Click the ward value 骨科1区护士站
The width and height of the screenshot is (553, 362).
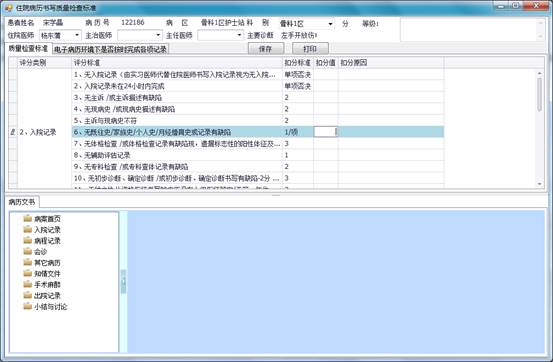click(223, 23)
